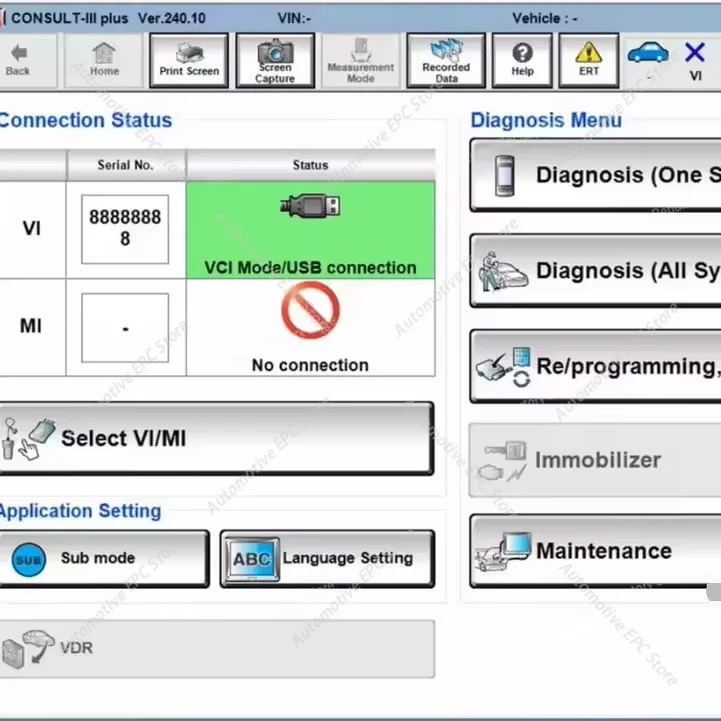Viewport: 721px width, 721px height.
Task: Click the ERT warning triangle button
Action: click(x=589, y=60)
